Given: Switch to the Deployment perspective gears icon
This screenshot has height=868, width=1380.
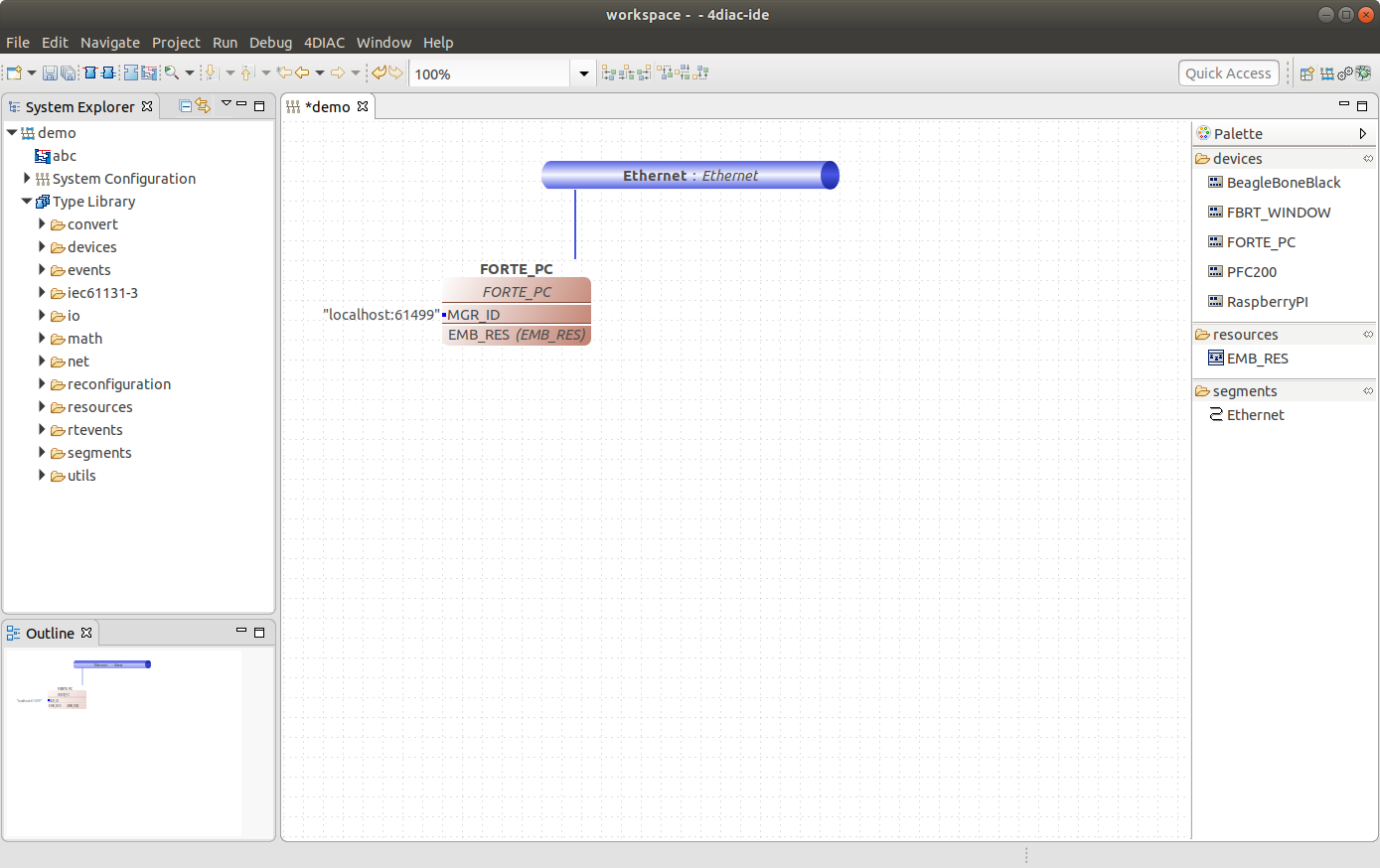Looking at the screenshot, I should coord(1345,73).
